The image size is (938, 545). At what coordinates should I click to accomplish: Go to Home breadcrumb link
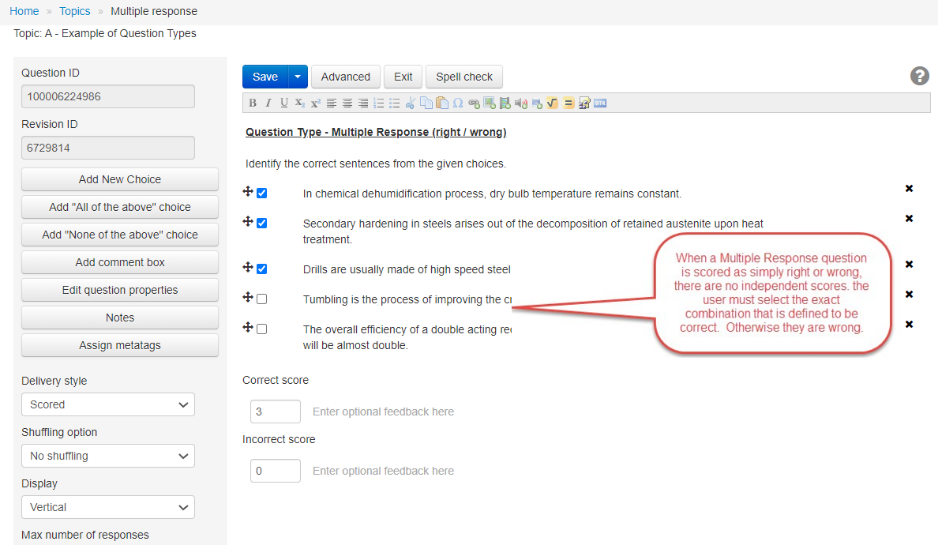coord(24,11)
